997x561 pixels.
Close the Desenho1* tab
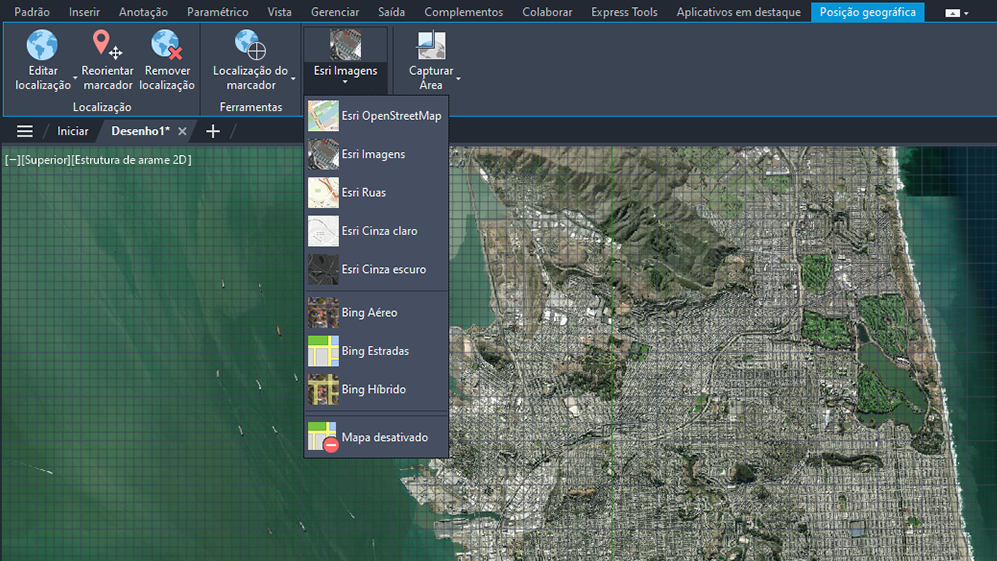coord(182,131)
